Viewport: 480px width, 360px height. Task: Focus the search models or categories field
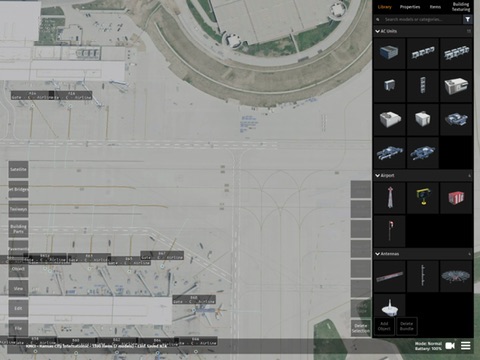tap(418, 19)
